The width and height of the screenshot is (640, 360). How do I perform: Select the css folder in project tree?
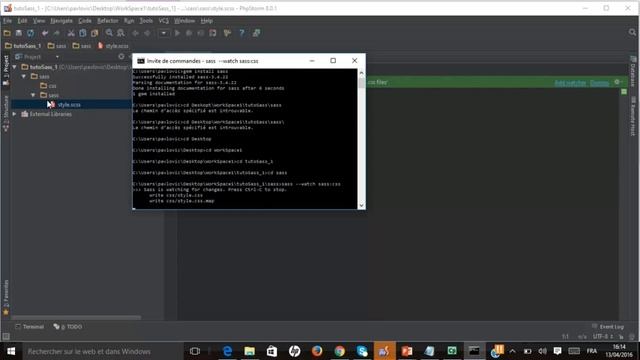pos(49,86)
